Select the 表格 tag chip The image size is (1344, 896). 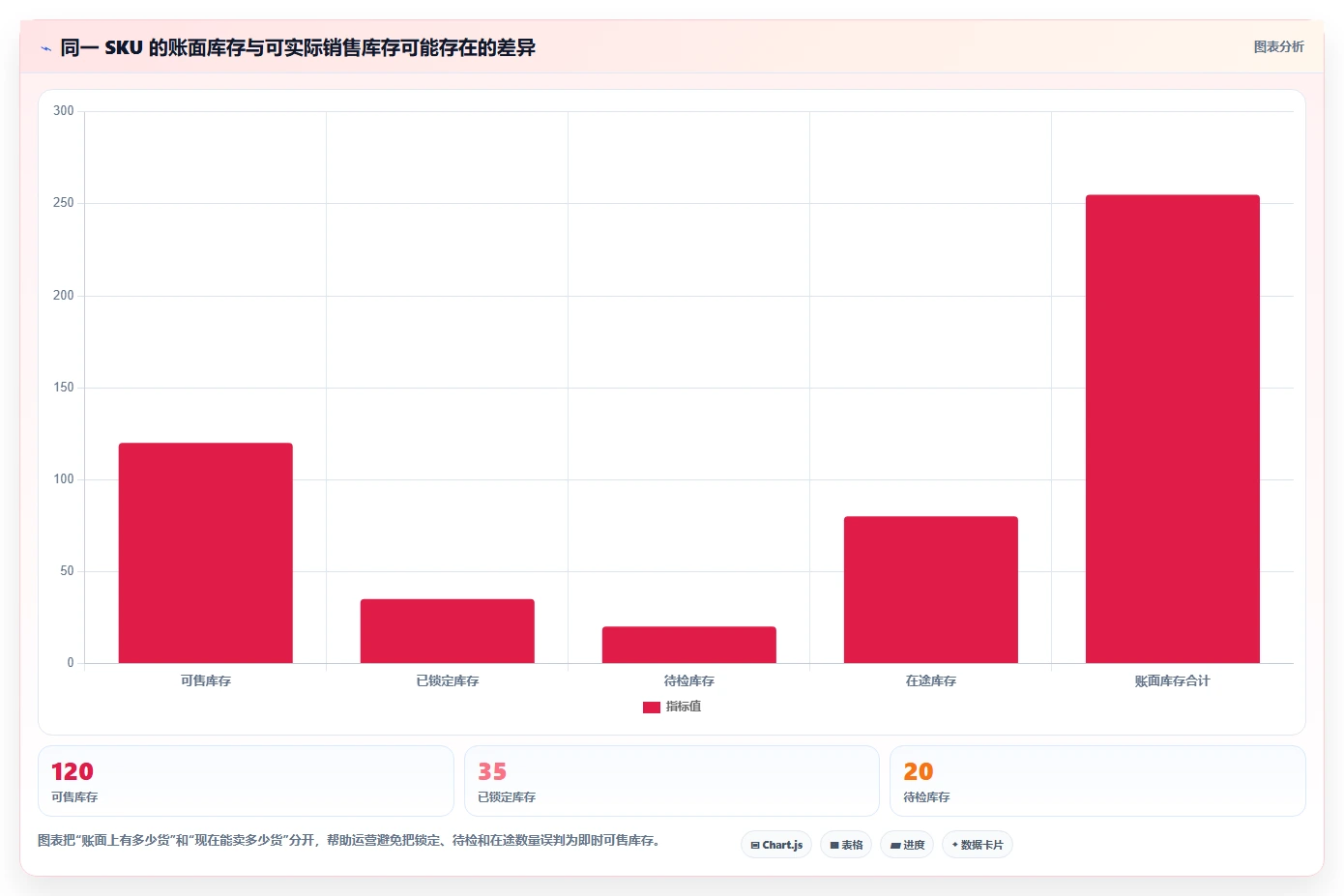[x=846, y=845]
